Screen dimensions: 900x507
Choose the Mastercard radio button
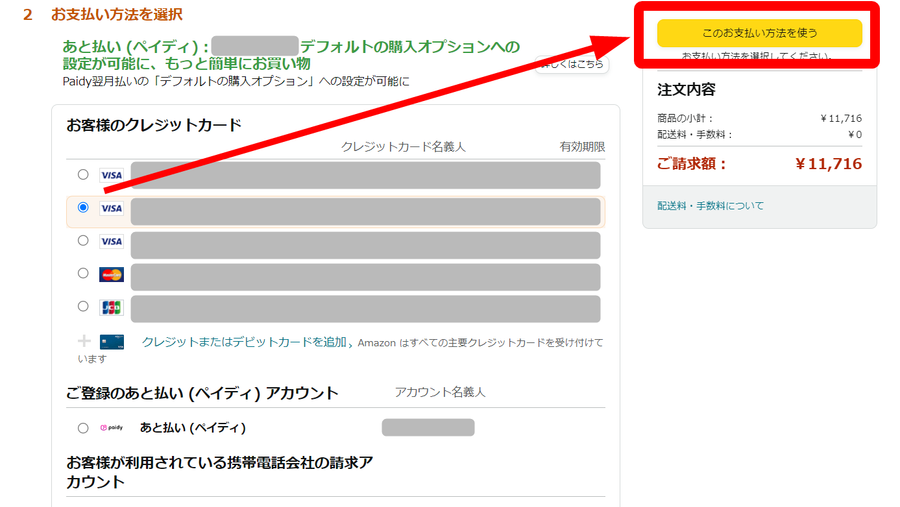pos(83,273)
